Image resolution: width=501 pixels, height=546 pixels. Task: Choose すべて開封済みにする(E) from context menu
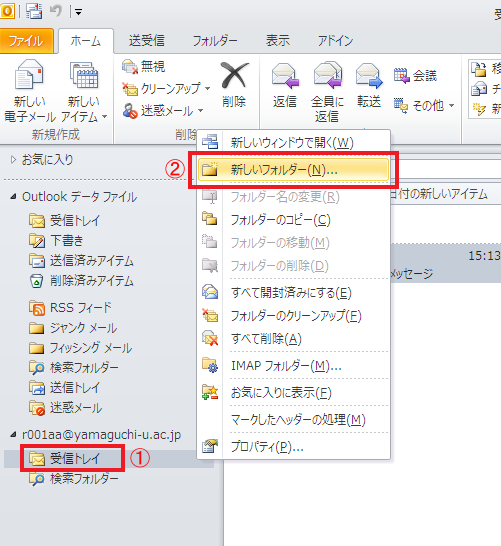(x=293, y=293)
